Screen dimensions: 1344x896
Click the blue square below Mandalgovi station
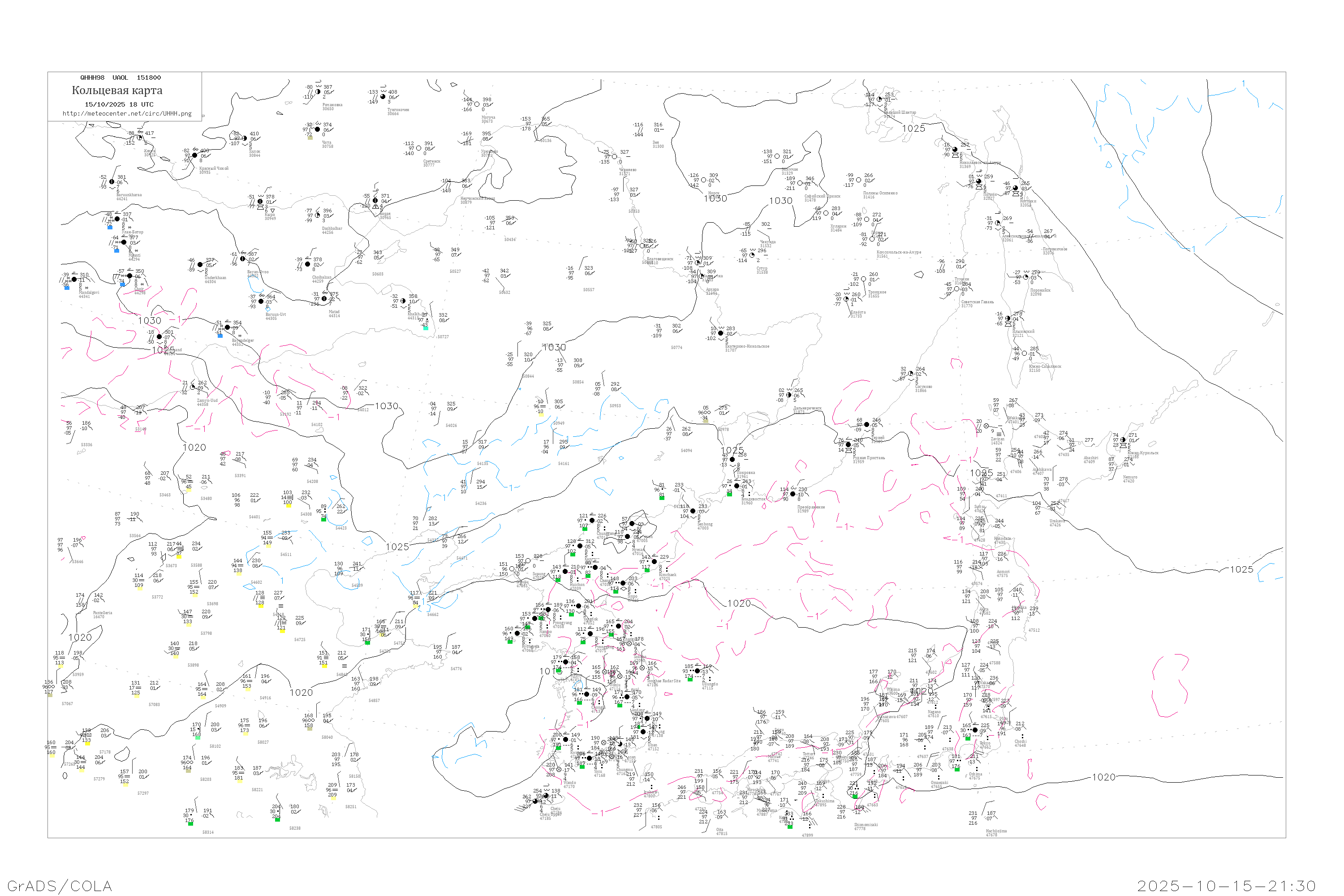(x=67, y=288)
